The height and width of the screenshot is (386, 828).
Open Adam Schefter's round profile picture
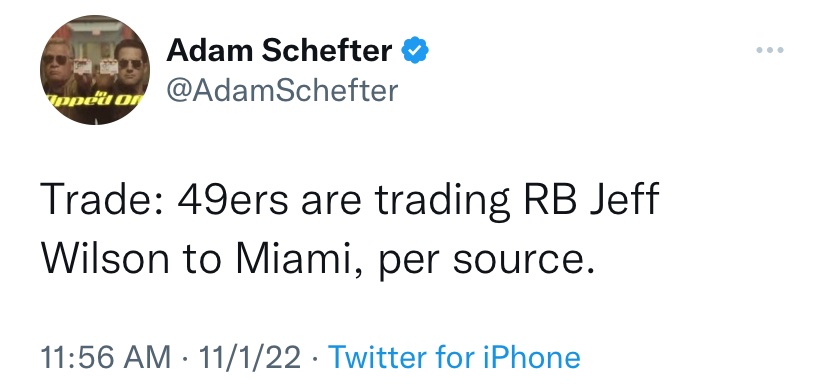click(95, 70)
